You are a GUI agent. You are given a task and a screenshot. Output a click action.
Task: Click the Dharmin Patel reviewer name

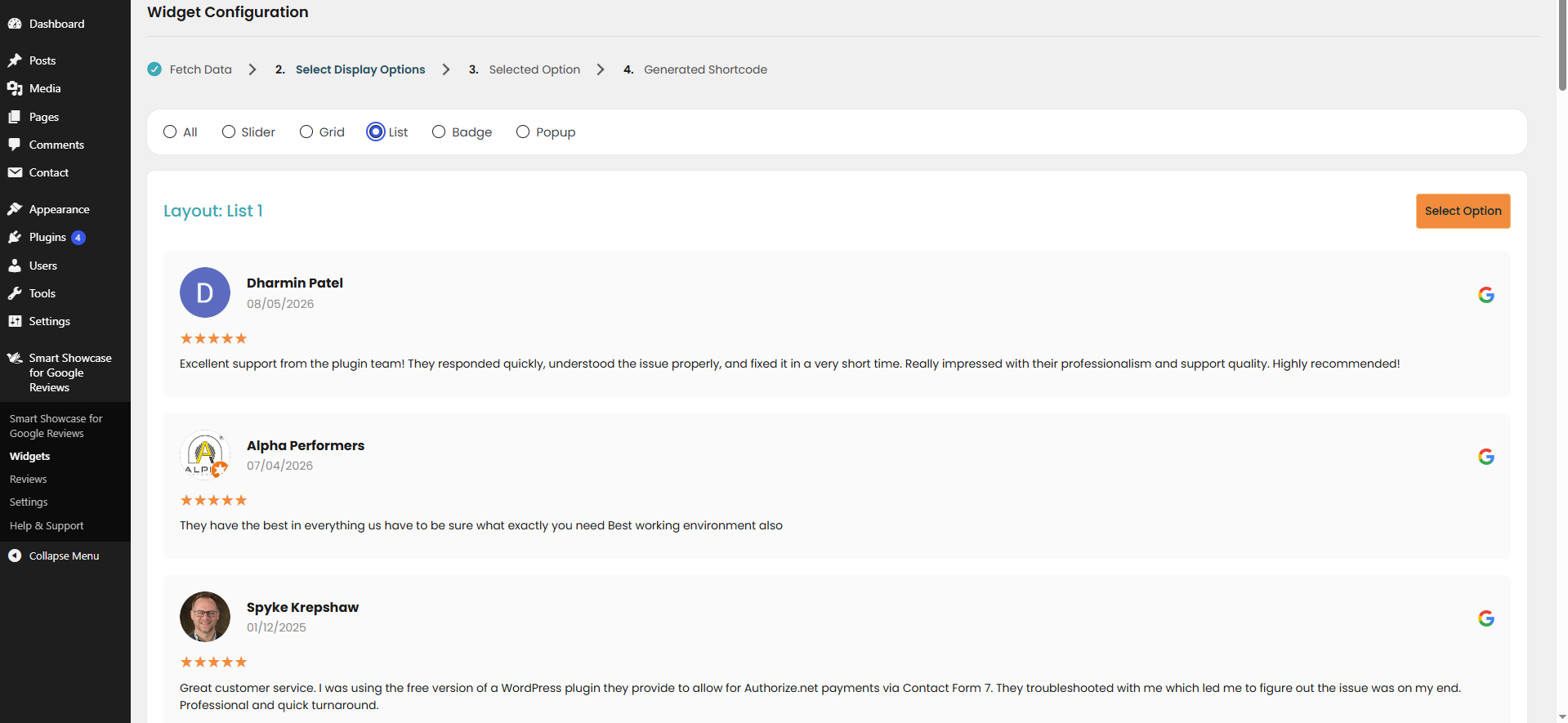pos(295,283)
